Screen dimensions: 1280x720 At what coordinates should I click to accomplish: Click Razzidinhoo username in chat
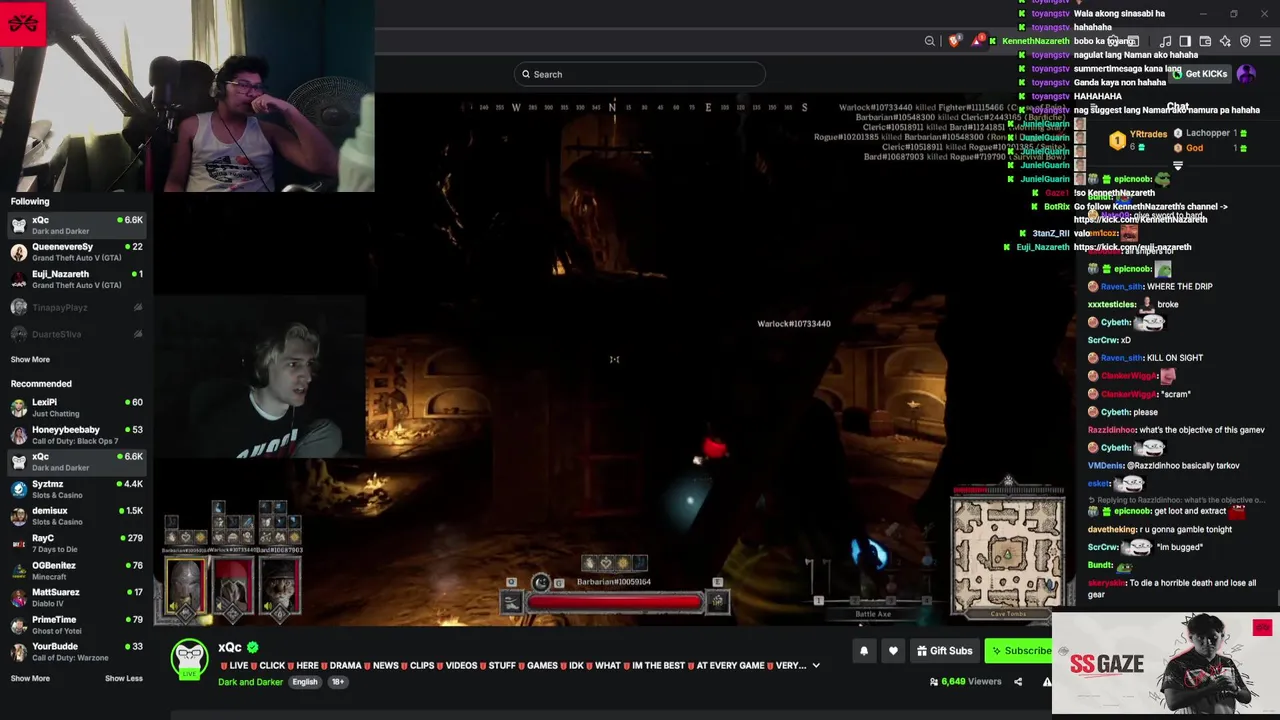(1112, 430)
